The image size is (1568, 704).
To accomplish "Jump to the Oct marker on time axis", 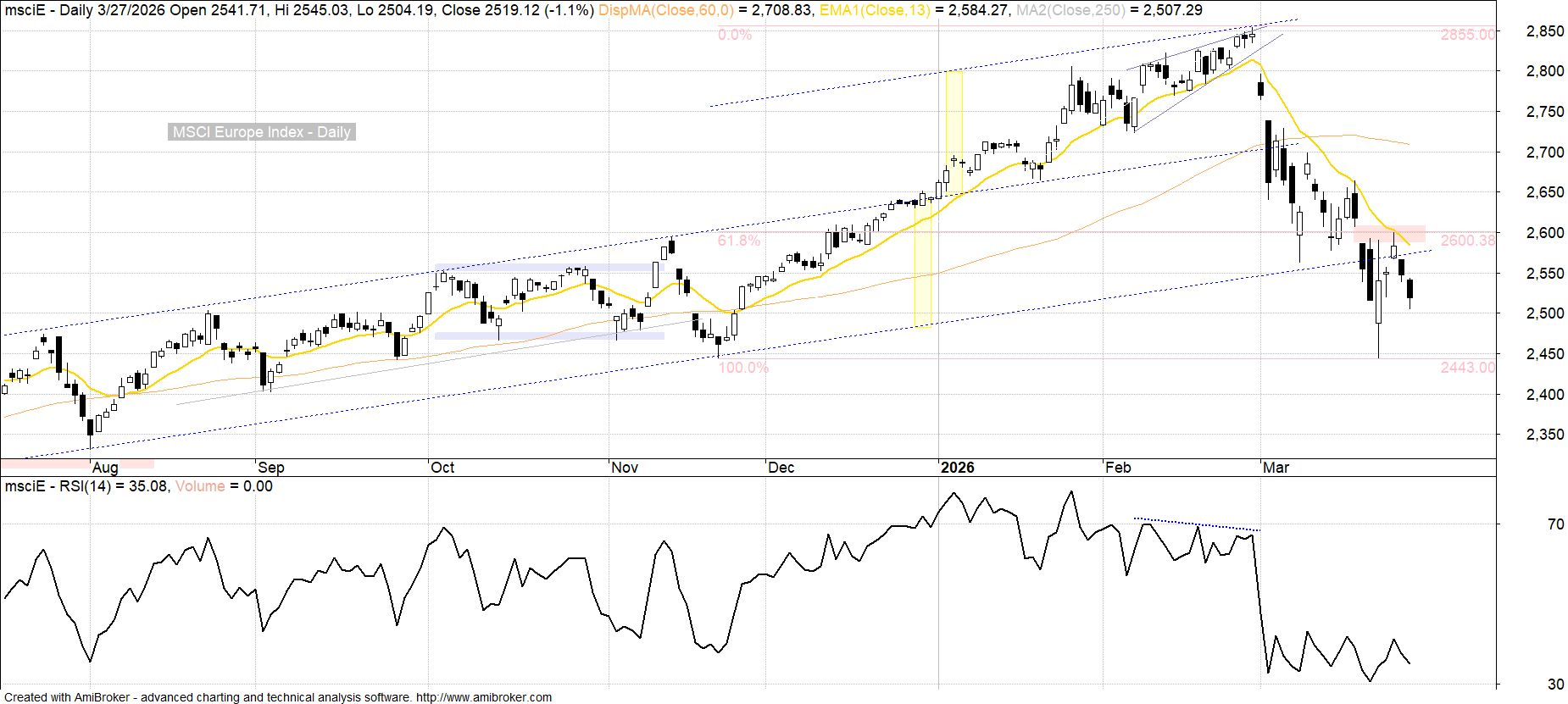I will point(442,468).
